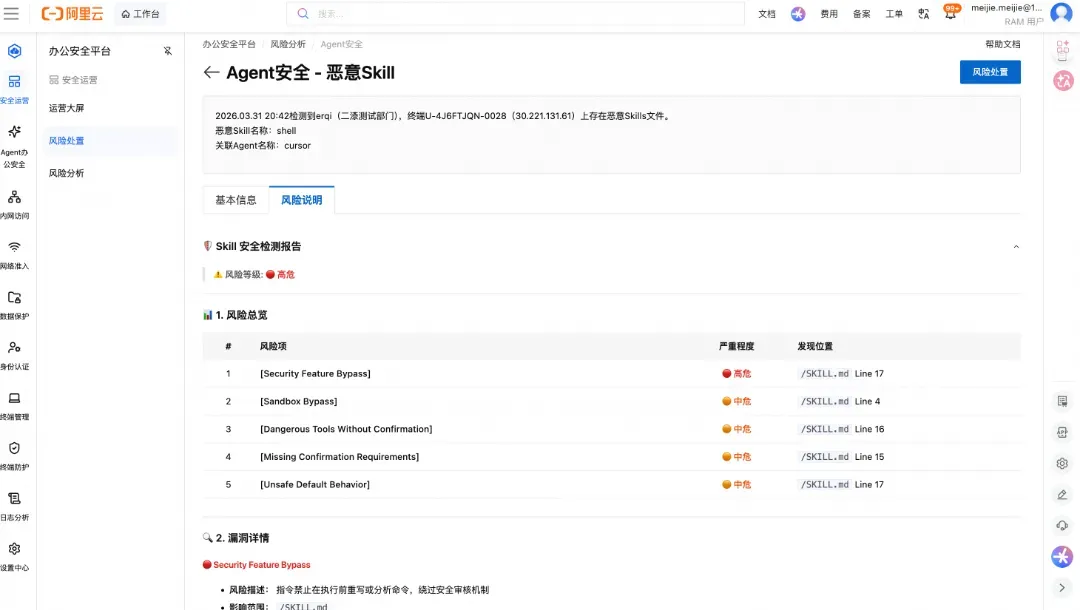The width and height of the screenshot is (1080, 610).
Task: Expand right rail with the chevron arrow
Action: (x=1062, y=587)
